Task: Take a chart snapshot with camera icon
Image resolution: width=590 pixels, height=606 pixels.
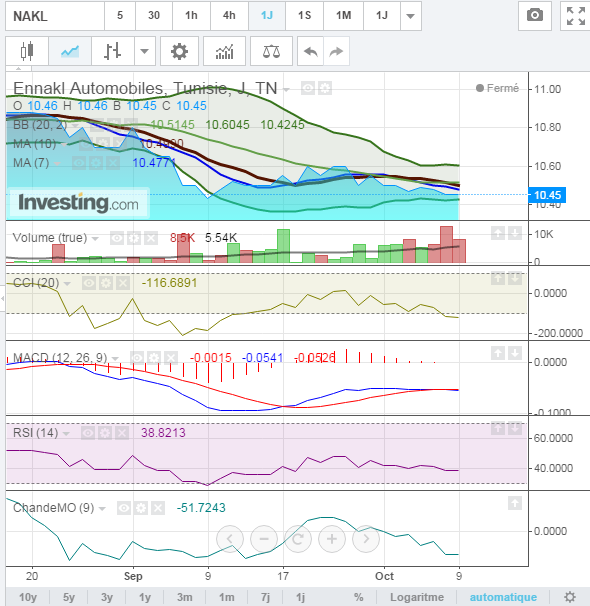Action: (535, 15)
